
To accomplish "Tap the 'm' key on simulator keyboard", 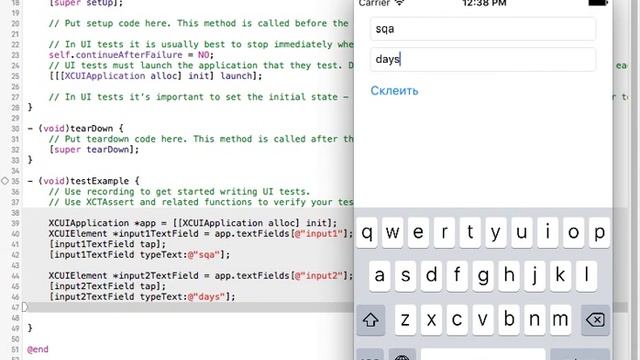I will point(560,320).
